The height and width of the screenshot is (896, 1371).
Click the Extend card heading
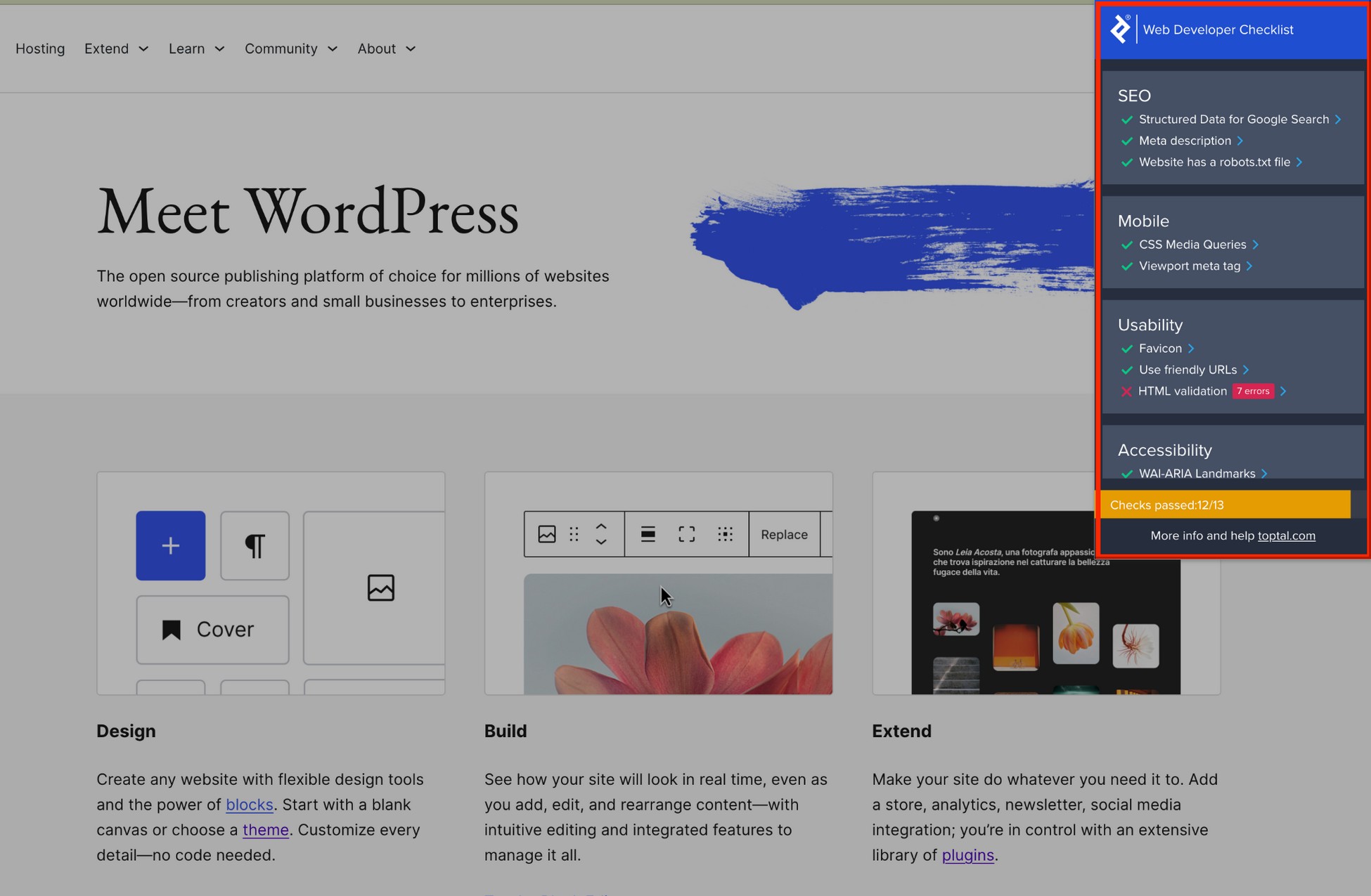[x=901, y=731]
